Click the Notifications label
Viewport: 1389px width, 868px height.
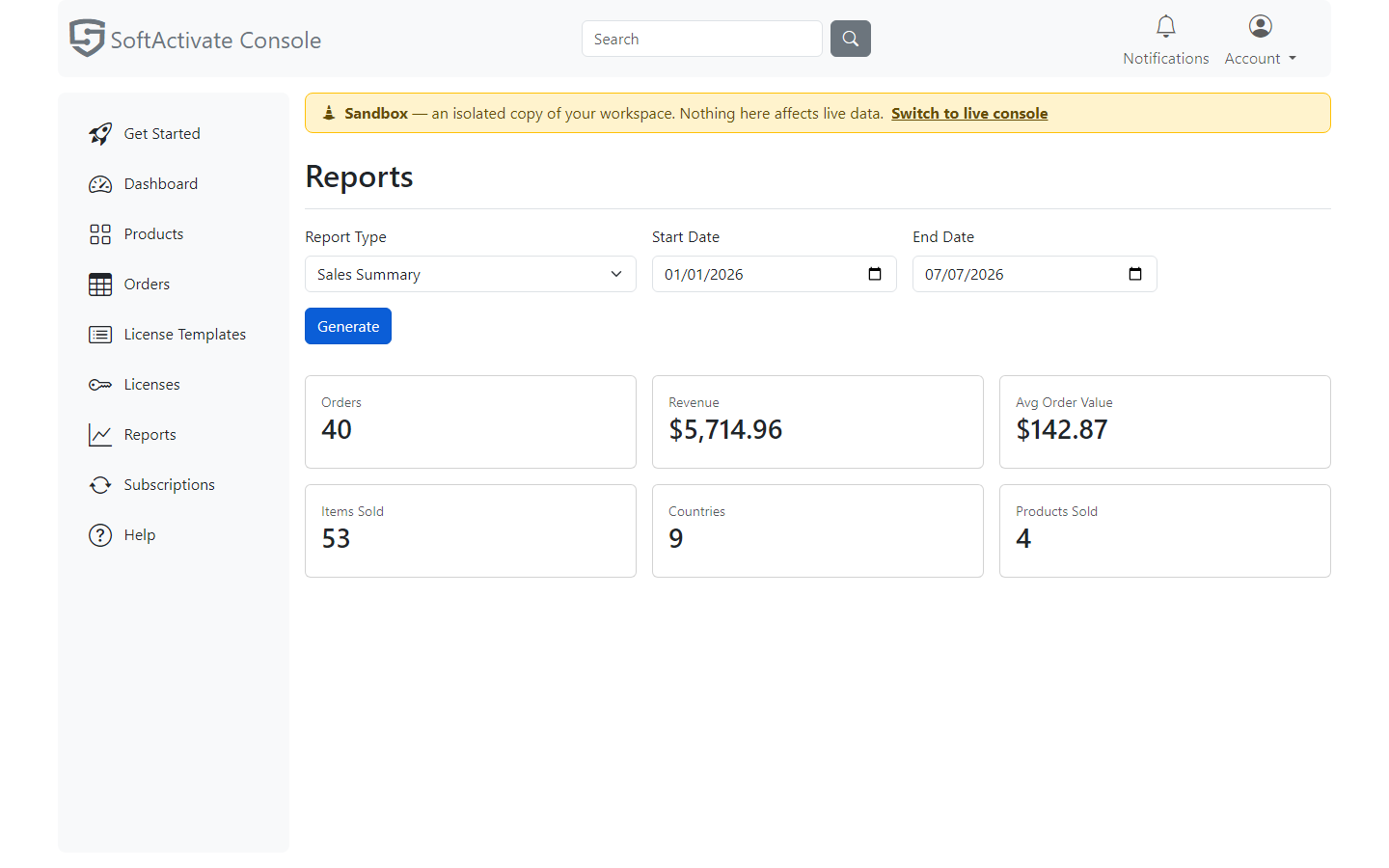[x=1165, y=59]
